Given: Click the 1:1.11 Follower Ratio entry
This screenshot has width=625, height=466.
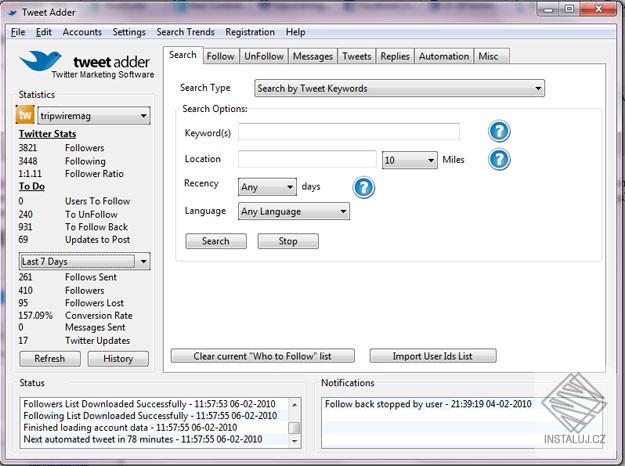Looking at the screenshot, I should click(x=71, y=174).
